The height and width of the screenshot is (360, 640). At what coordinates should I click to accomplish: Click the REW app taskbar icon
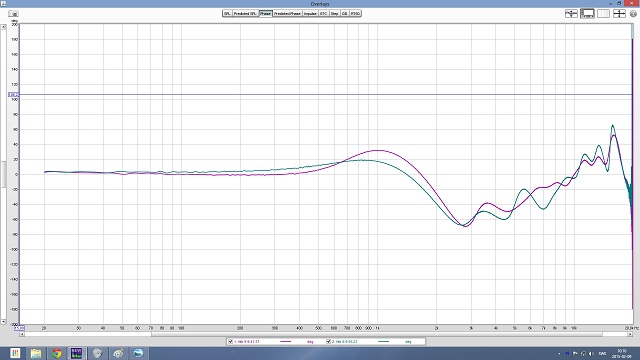(76, 353)
